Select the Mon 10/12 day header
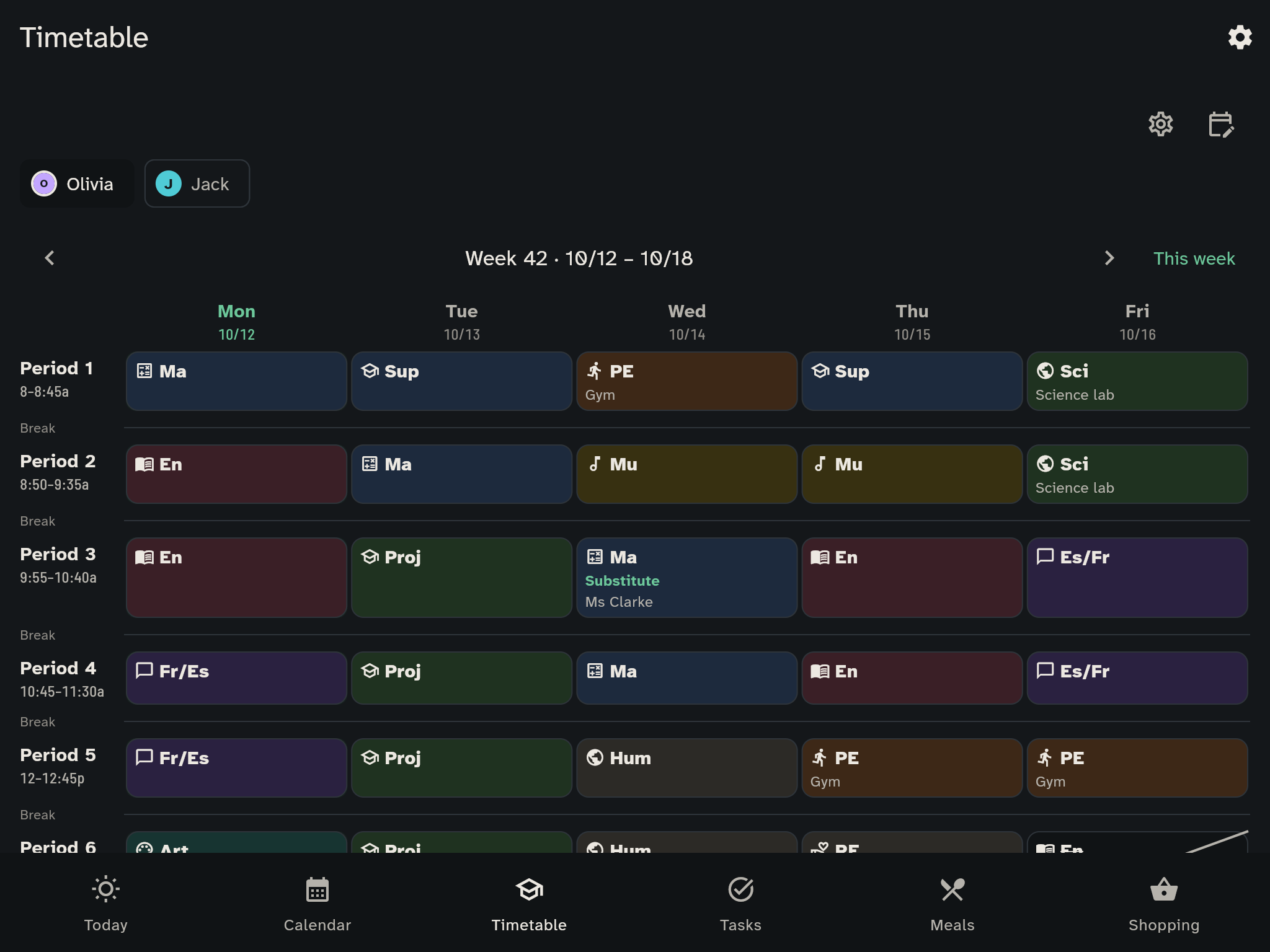Screen dimensions: 1270x952 click(x=236, y=322)
